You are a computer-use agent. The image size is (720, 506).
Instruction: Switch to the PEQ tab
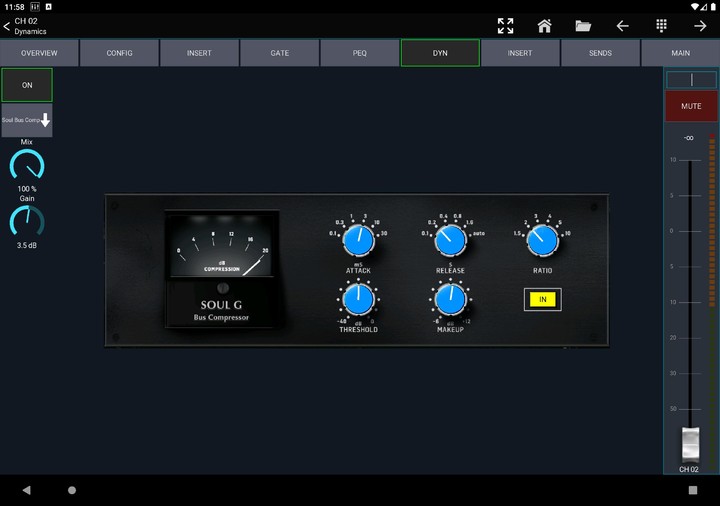coord(360,53)
